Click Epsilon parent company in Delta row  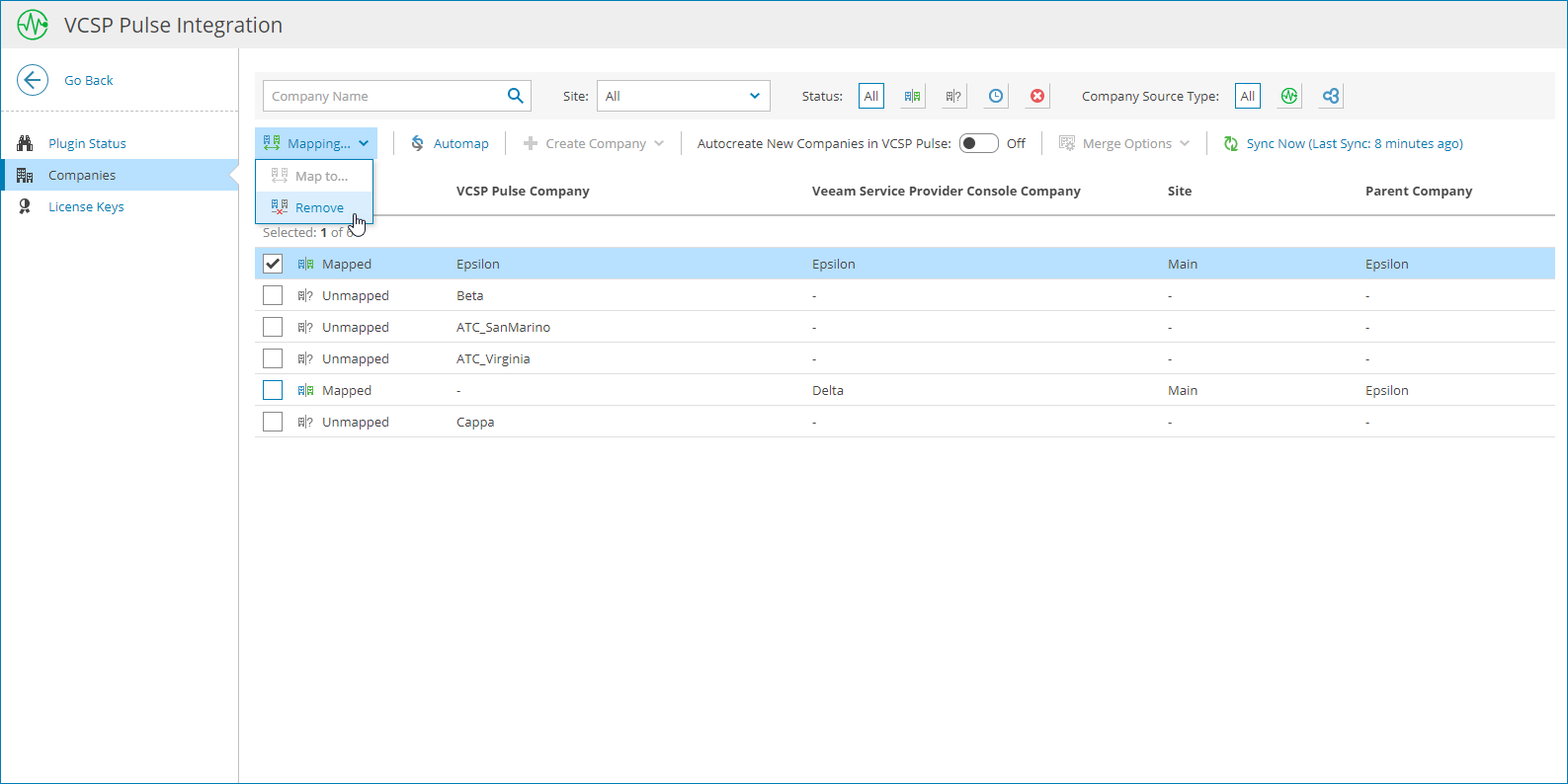[1387, 390]
